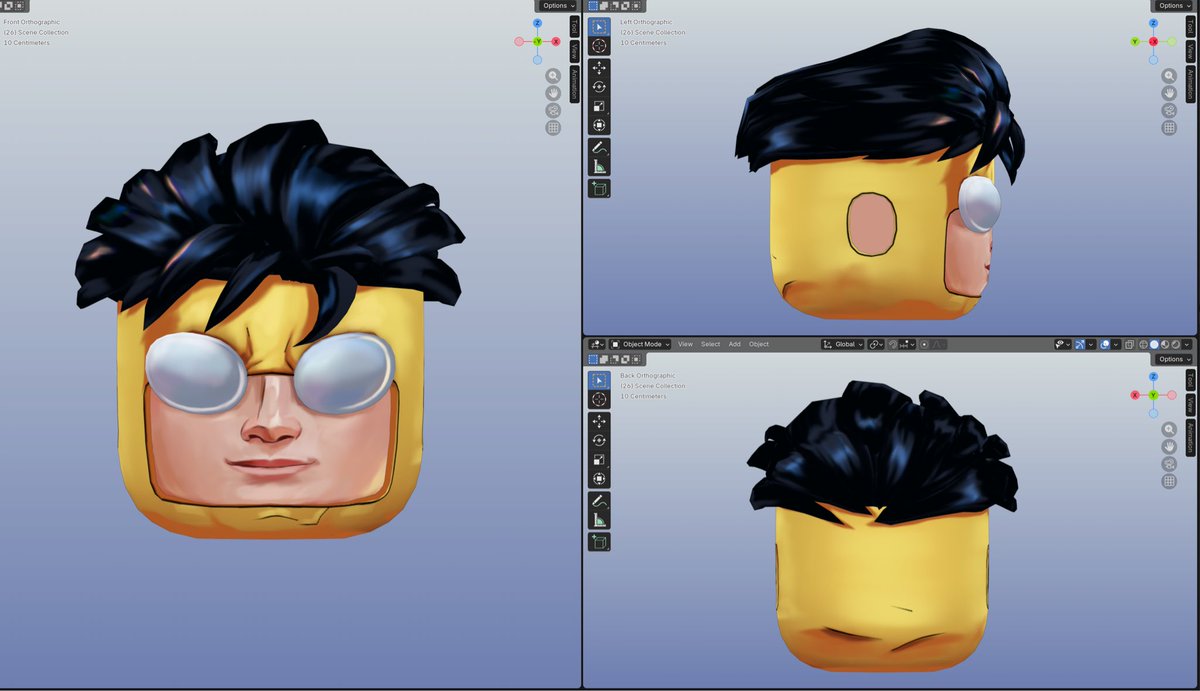Toggle proportional editing in Back viewport header
This screenshot has height=691, width=1200.
[924, 344]
